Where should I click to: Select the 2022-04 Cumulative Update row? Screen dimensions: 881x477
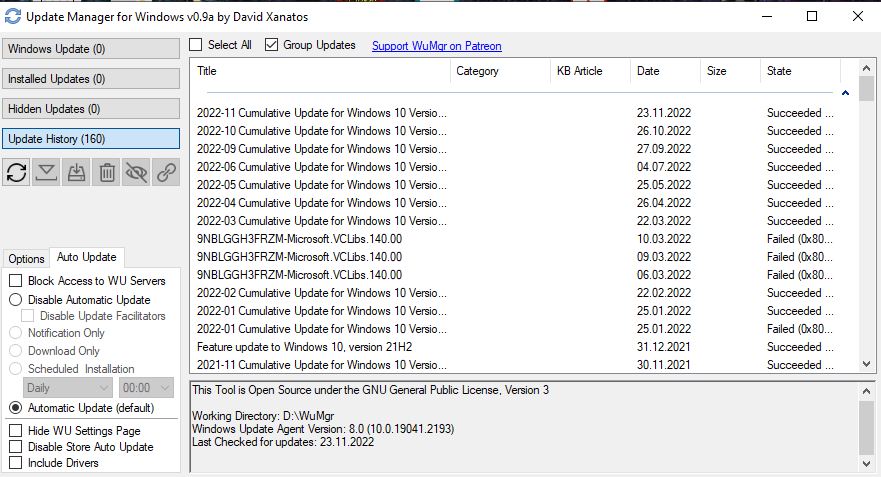tap(515, 203)
